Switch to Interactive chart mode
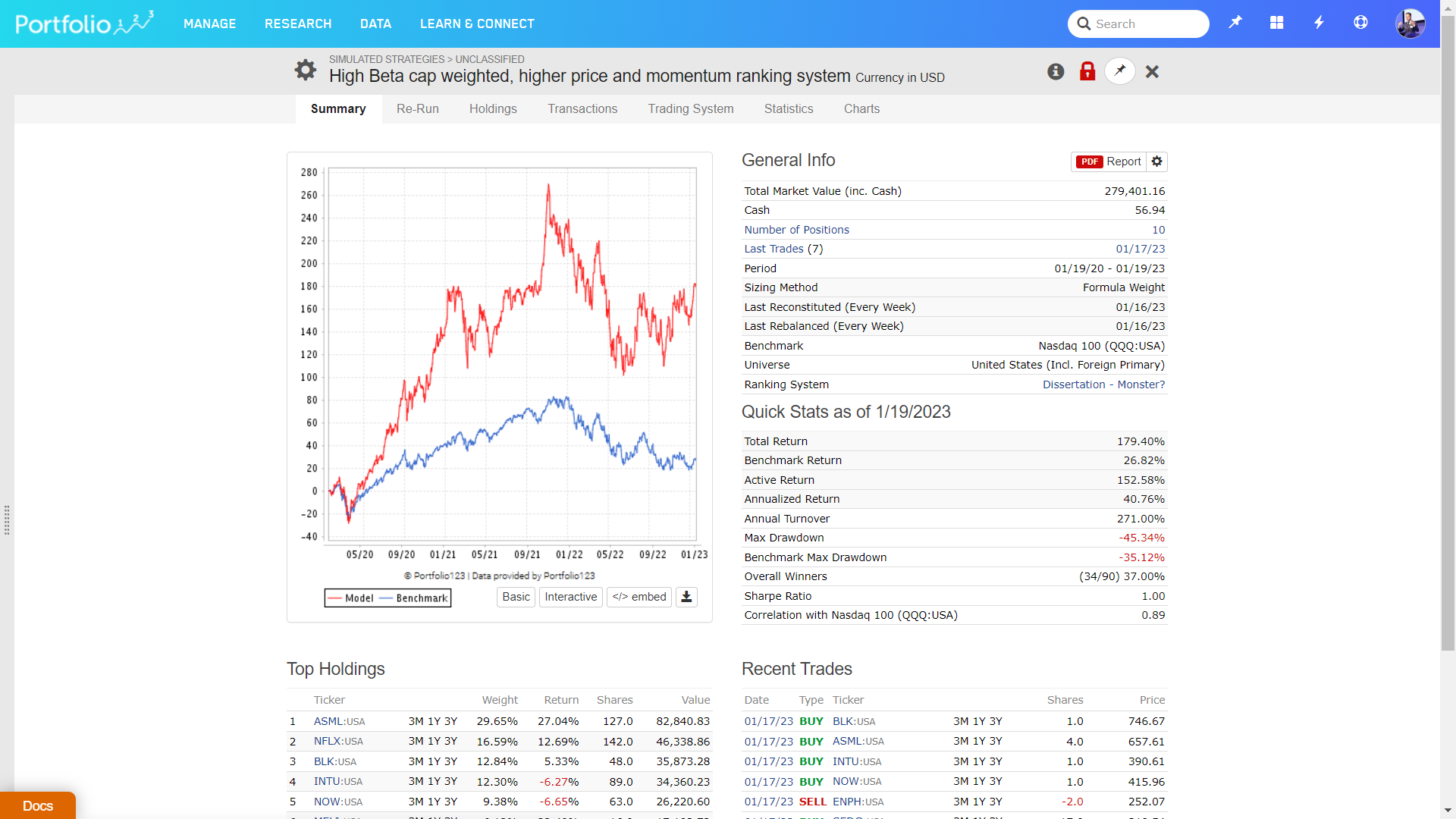Image resolution: width=1456 pixels, height=819 pixels. click(x=570, y=597)
